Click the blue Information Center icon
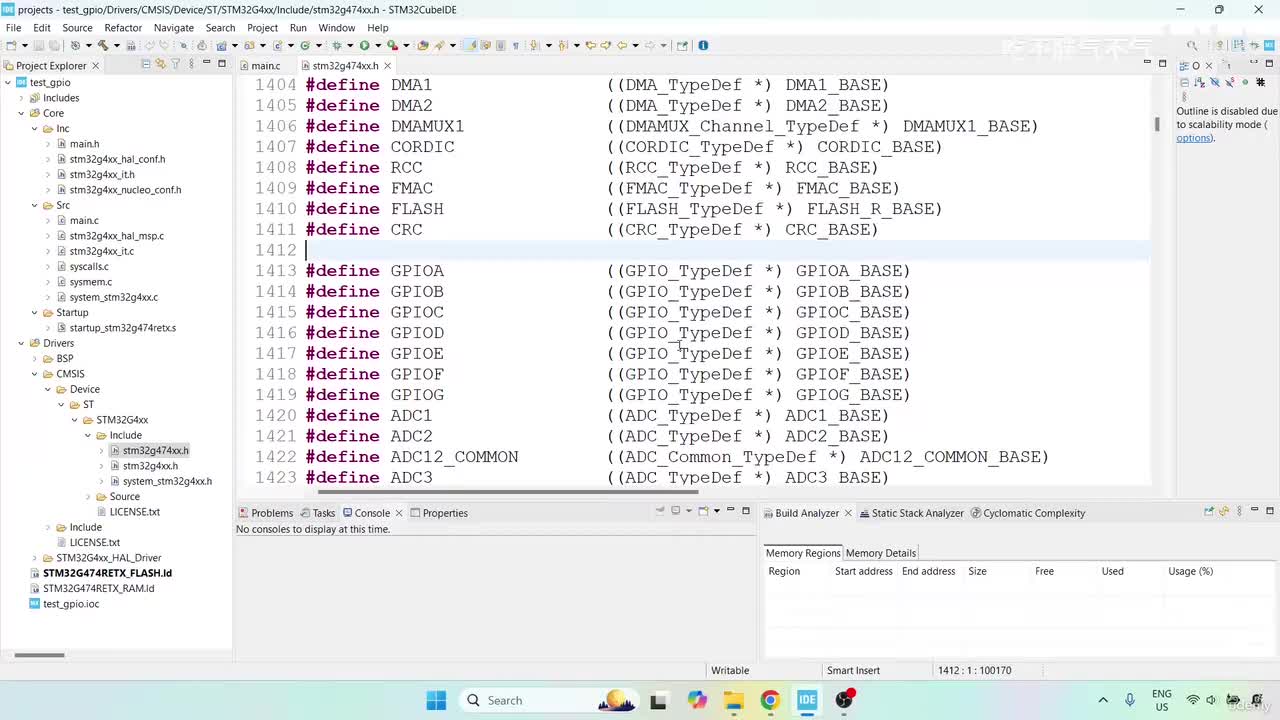1280x720 pixels. tap(703, 45)
